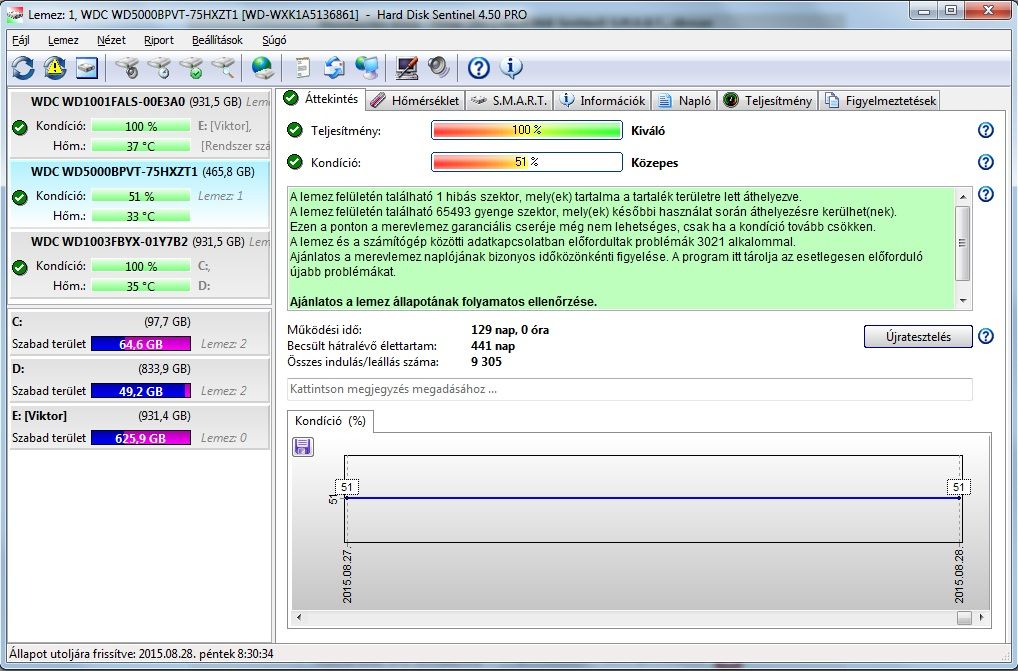Select the Kondíció (%) chart tab
Image resolution: width=1018 pixels, height=671 pixels.
click(x=330, y=421)
